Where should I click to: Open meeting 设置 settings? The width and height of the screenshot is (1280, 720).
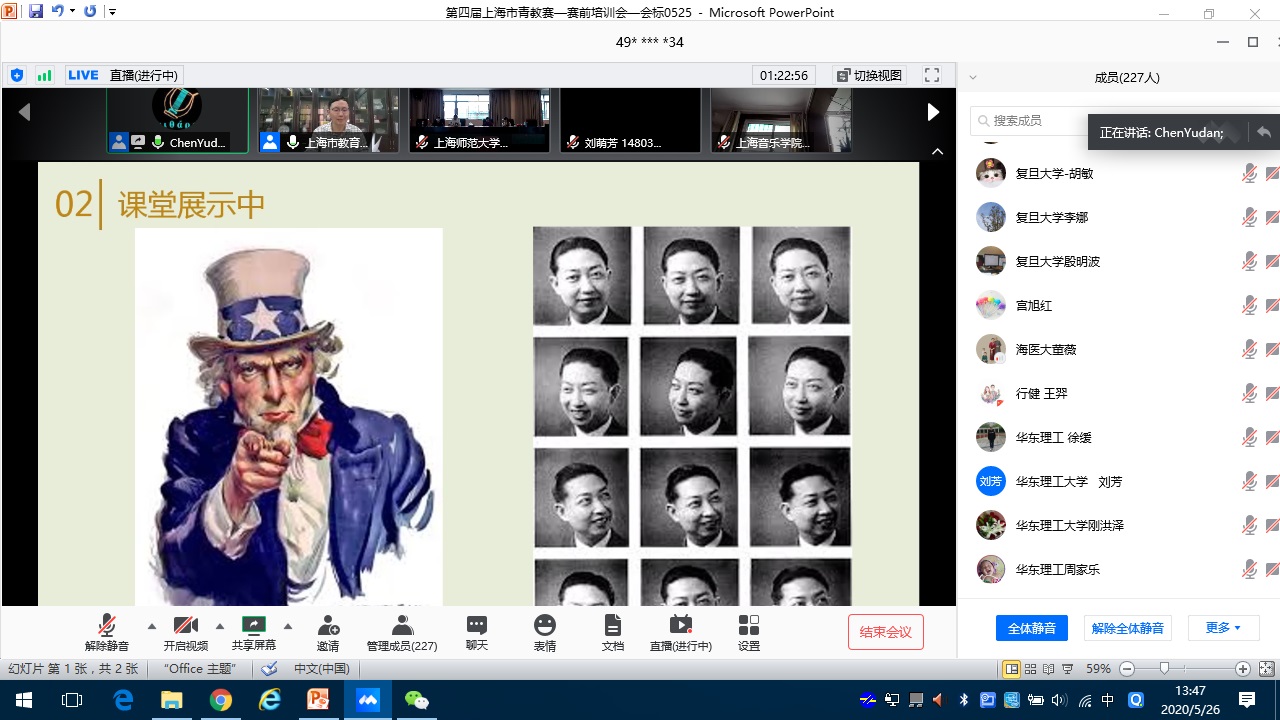(x=749, y=633)
